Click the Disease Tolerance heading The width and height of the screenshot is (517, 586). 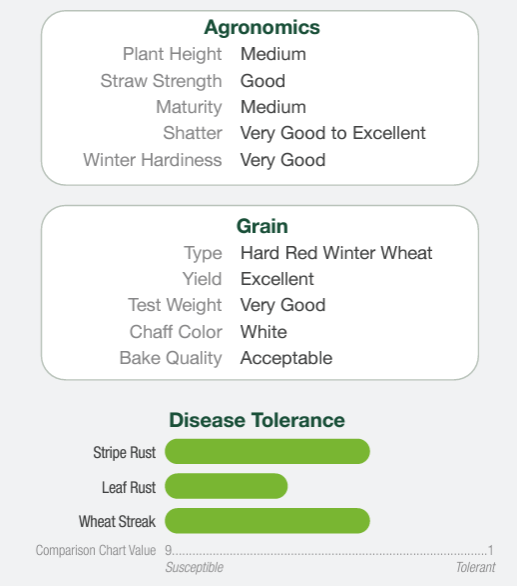coord(257,420)
